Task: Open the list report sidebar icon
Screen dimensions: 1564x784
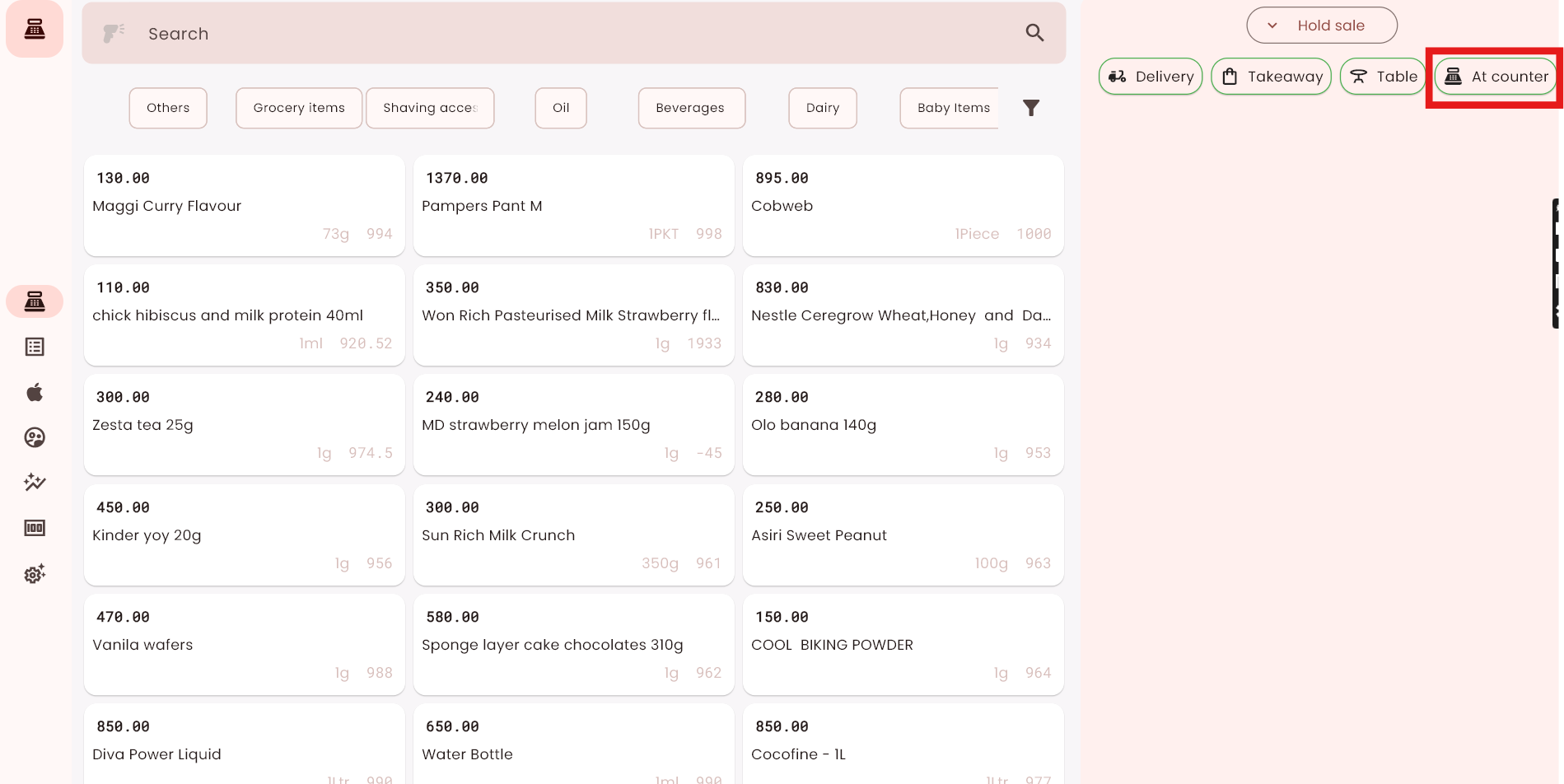Action: point(35,347)
